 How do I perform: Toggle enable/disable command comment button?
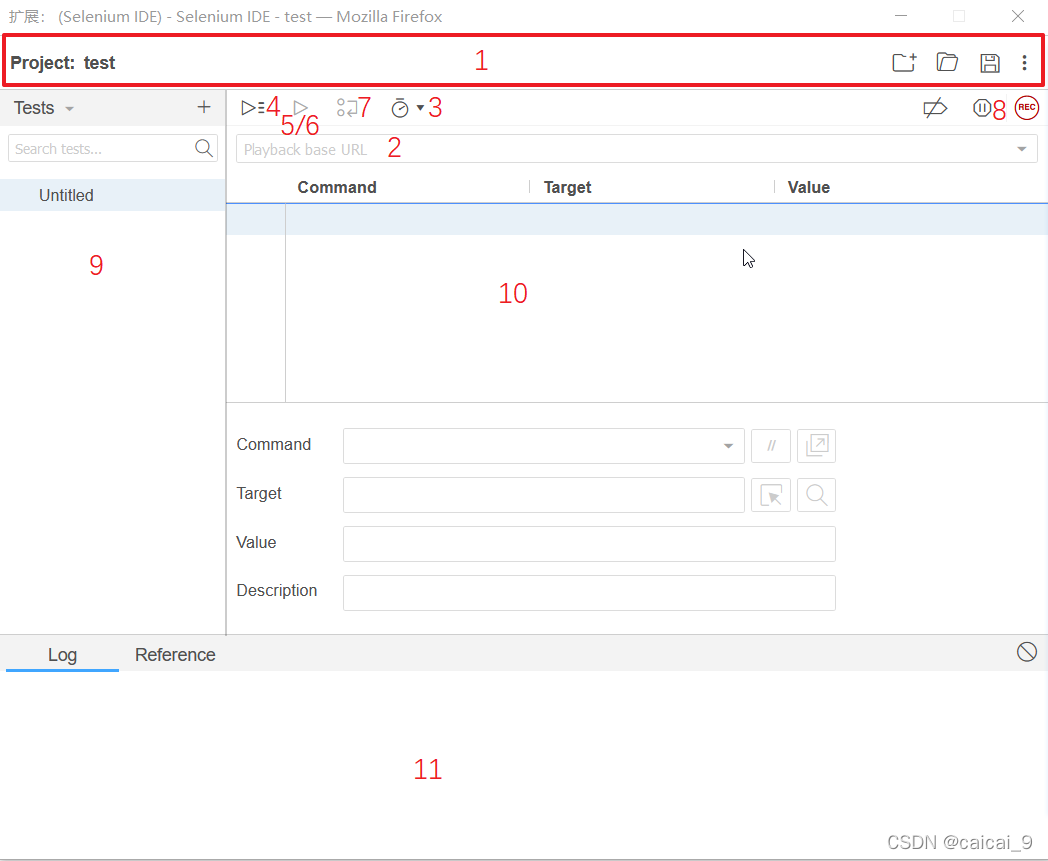771,446
